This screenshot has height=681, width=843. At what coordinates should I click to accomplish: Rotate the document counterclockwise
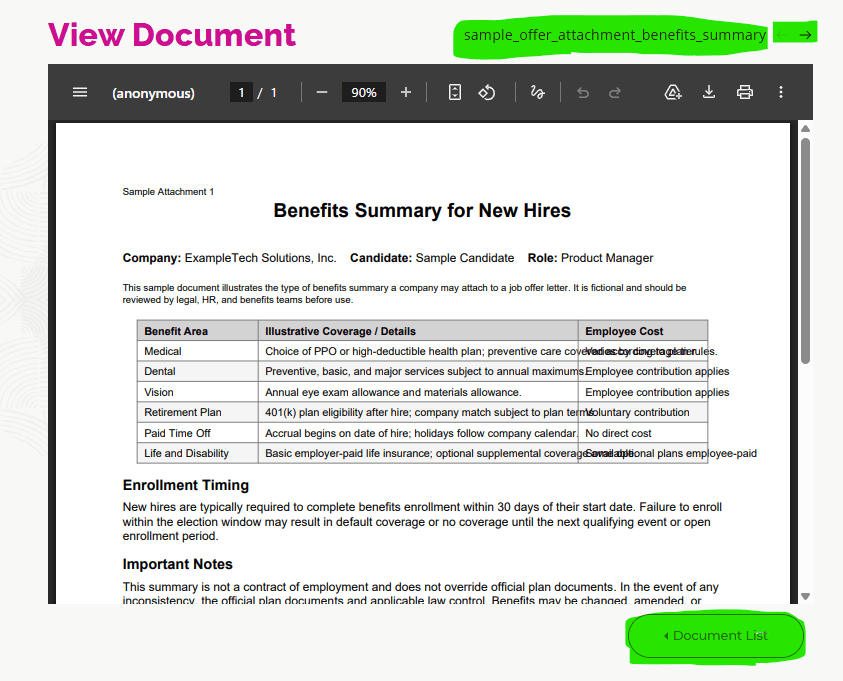click(x=487, y=92)
